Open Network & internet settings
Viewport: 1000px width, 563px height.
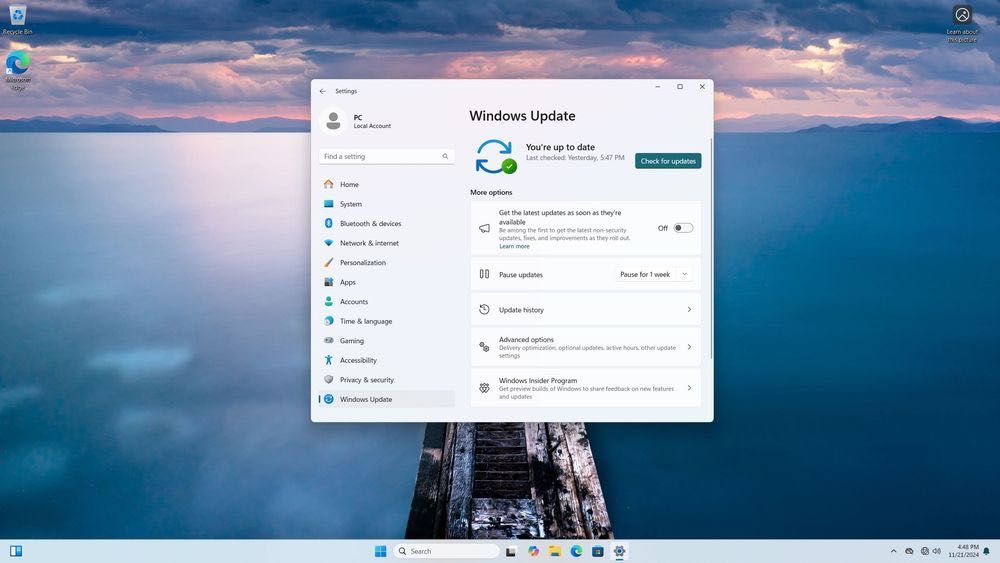click(386, 243)
